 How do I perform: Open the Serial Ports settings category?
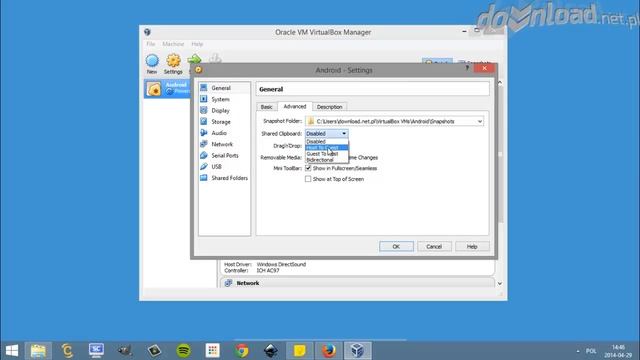[224, 156]
